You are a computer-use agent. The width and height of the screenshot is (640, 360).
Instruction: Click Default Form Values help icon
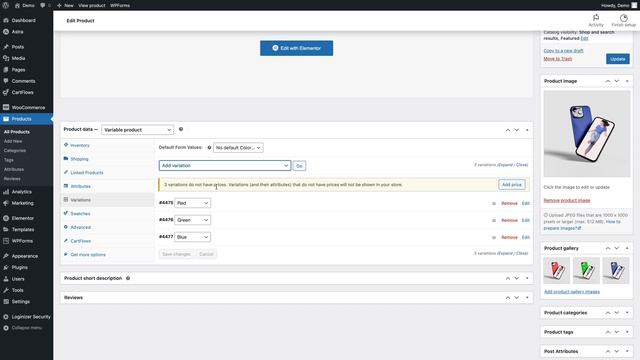point(209,148)
